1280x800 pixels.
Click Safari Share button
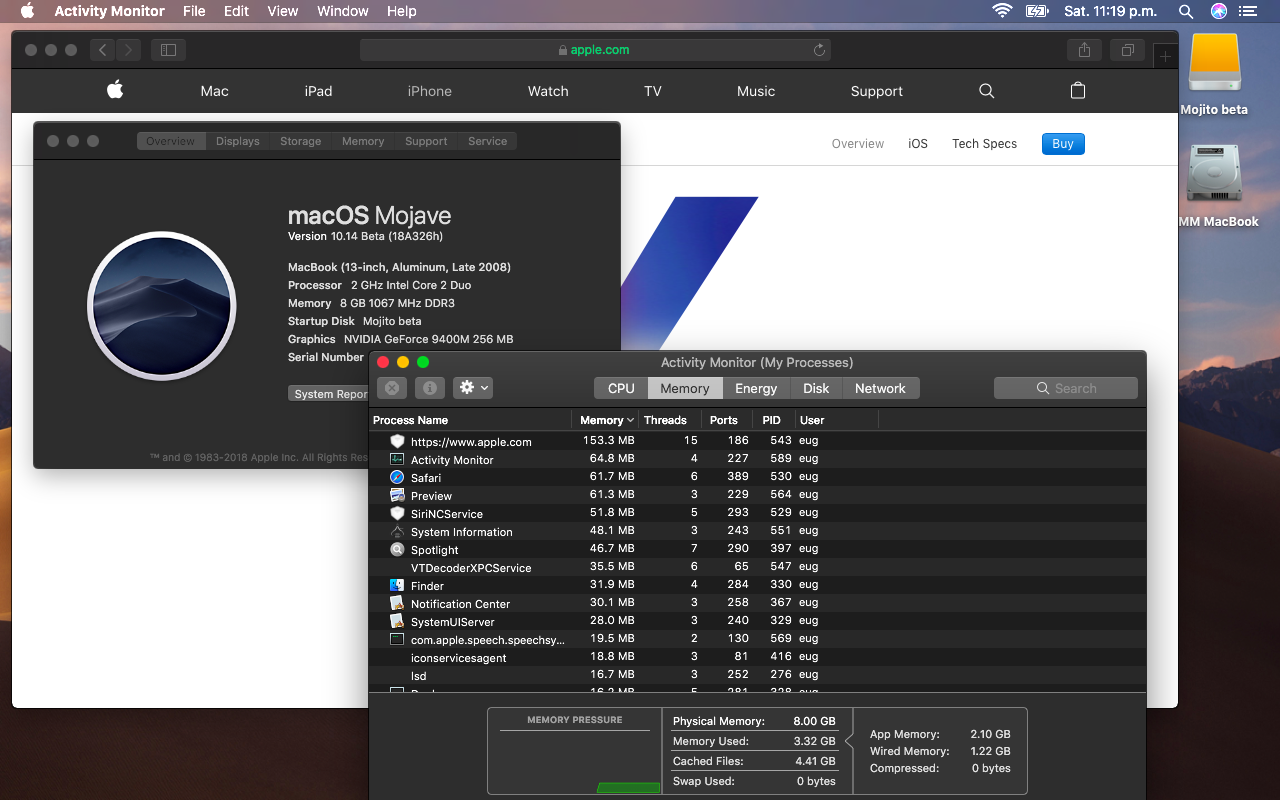click(x=1084, y=50)
